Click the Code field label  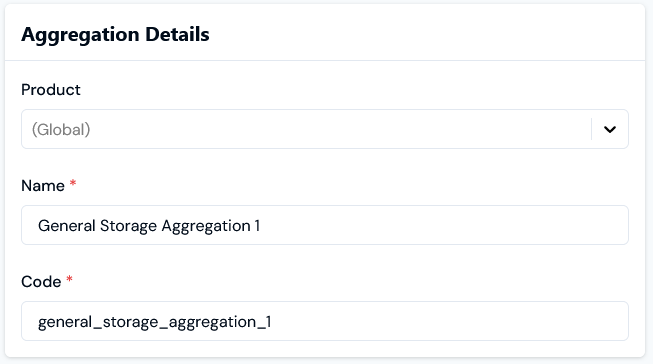(x=41, y=282)
